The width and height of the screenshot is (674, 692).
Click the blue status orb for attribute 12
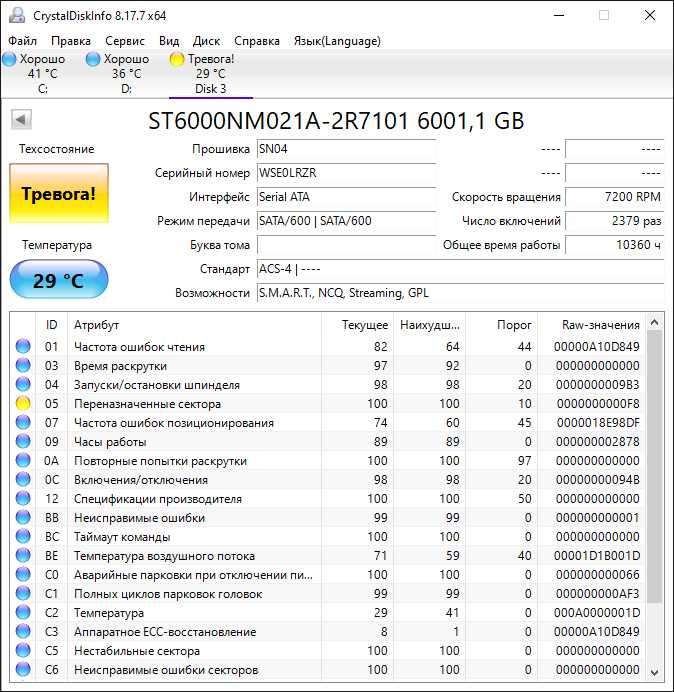pyautogui.click(x=23, y=498)
